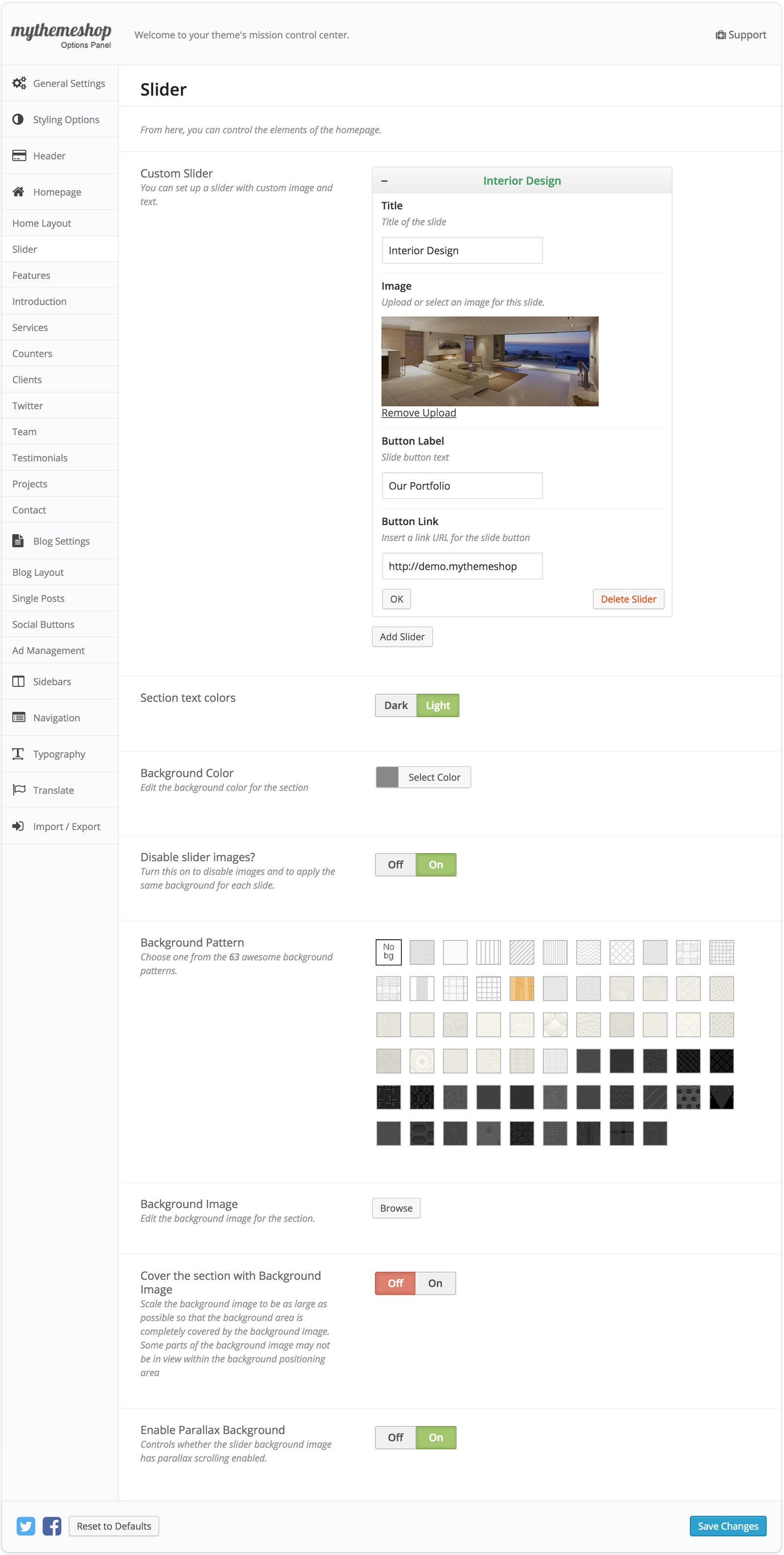The height and width of the screenshot is (1555, 784).
Task: Turn on Cover section with Background Image
Action: [x=435, y=1283]
